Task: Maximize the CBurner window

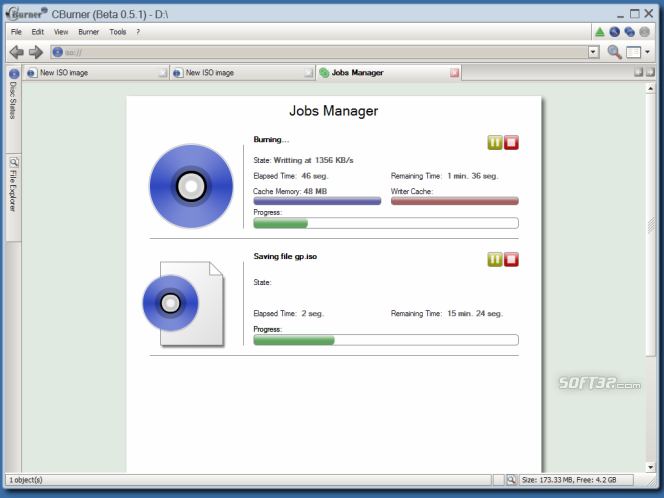Action: click(x=634, y=14)
